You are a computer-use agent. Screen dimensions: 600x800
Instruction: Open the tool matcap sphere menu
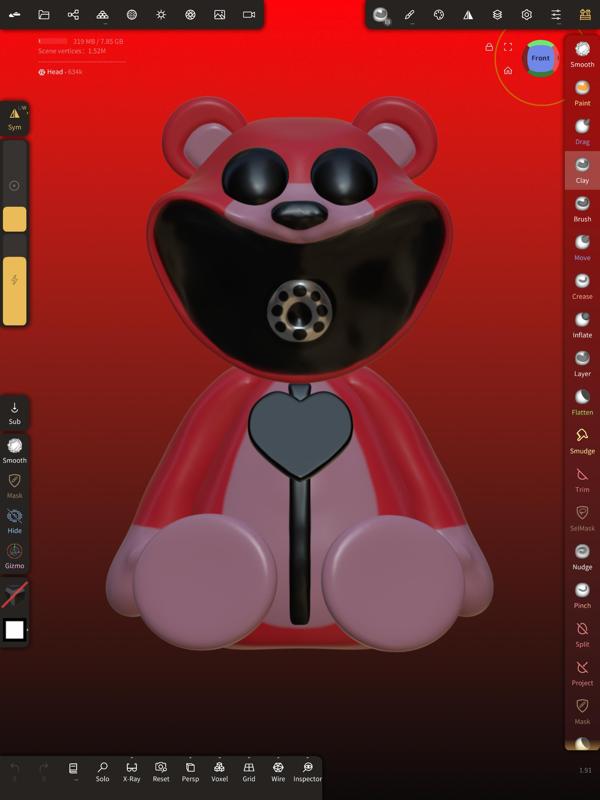click(380, 15)
